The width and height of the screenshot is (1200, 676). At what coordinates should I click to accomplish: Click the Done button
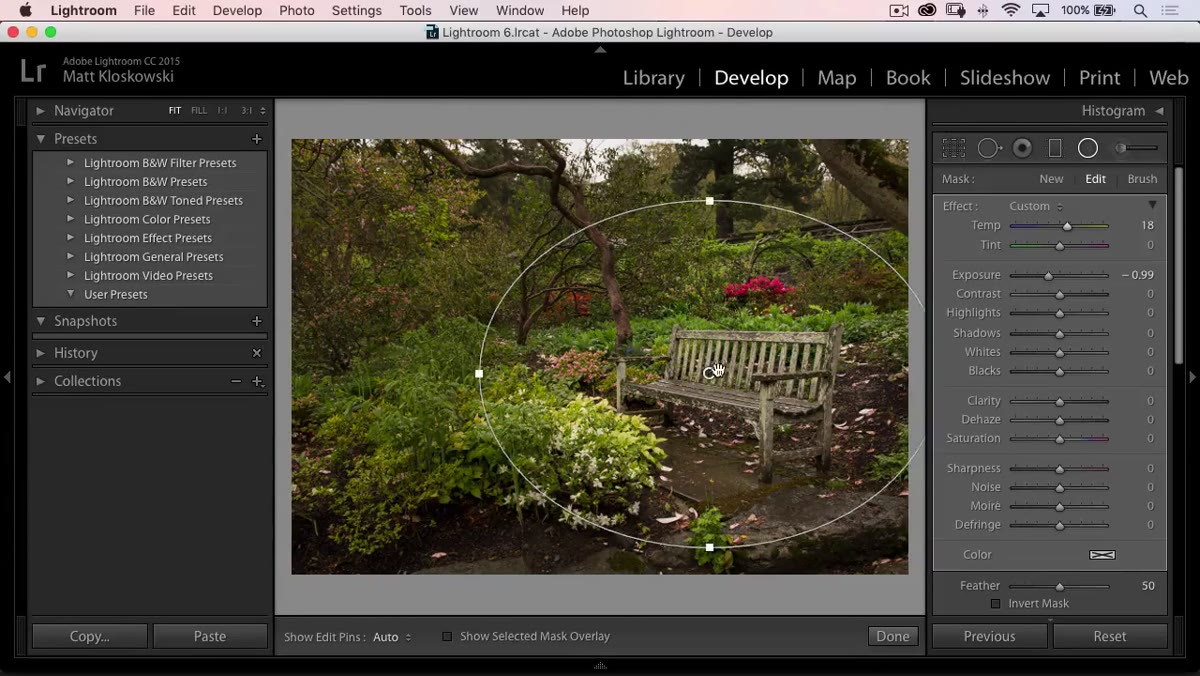893,636
